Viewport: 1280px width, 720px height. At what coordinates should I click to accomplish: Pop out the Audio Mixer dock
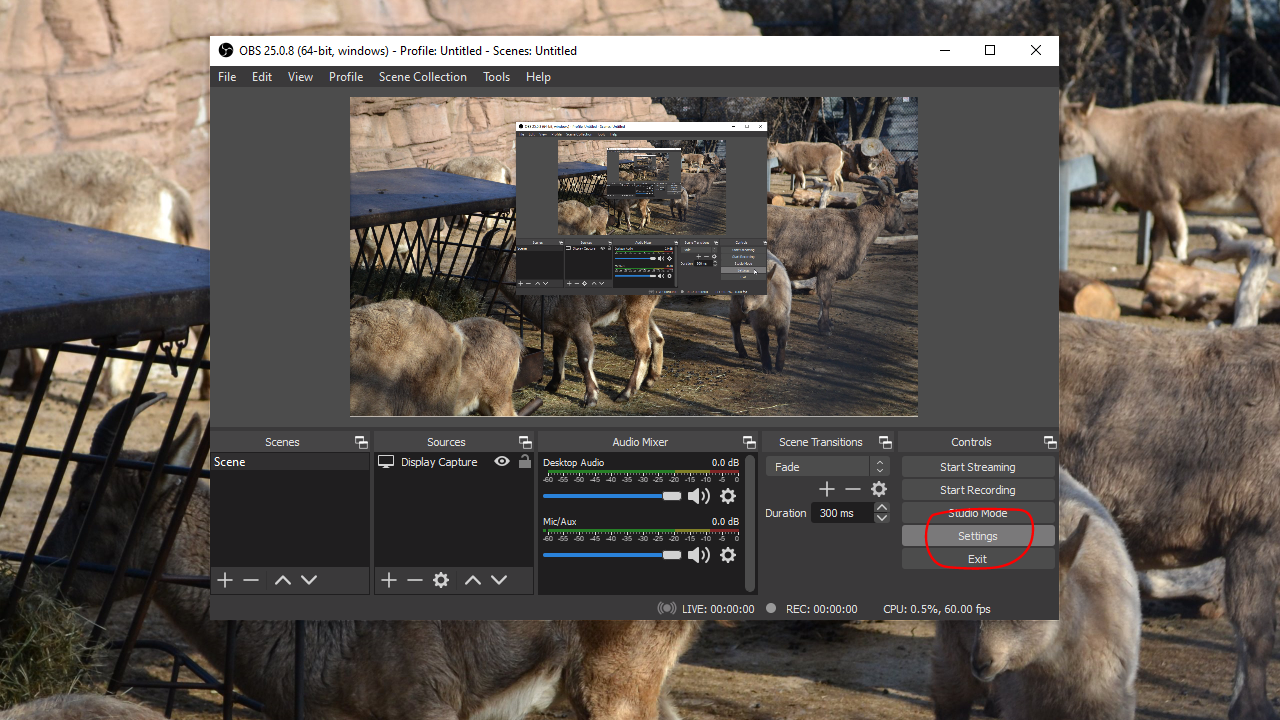click(749, 442)
